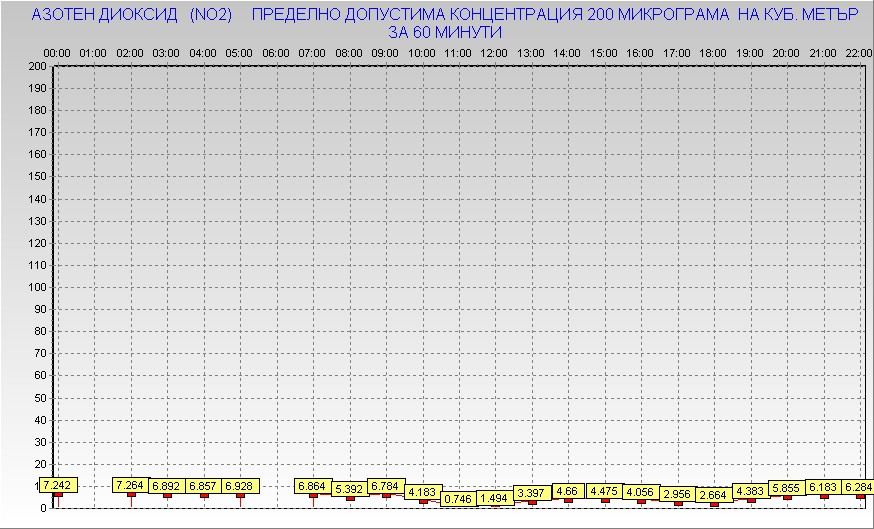This screenshot has height=529, width=874.
Task: Click the 6.892 data point label
Action: click(x=167, y=486)
